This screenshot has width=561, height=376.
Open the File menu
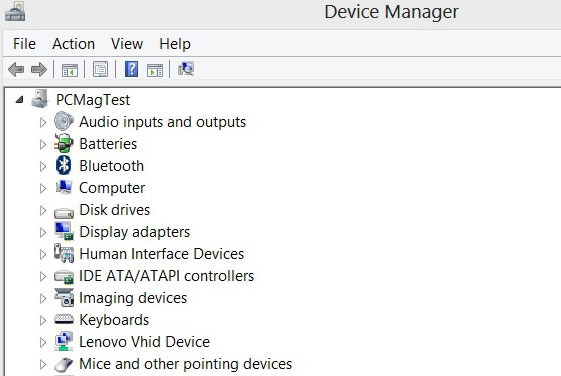(24, 44)
